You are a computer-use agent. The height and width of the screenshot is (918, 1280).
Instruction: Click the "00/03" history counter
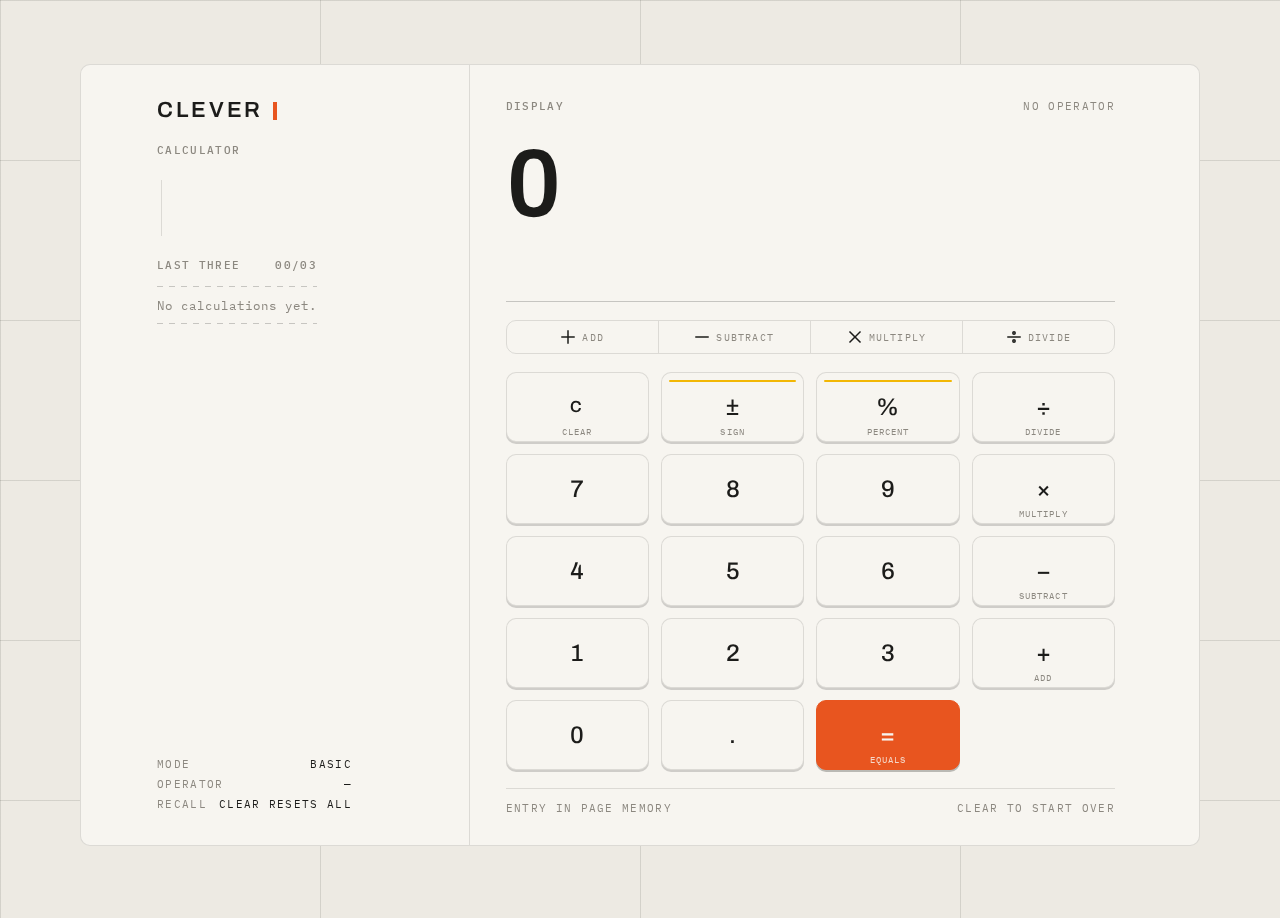click(296, 266)
